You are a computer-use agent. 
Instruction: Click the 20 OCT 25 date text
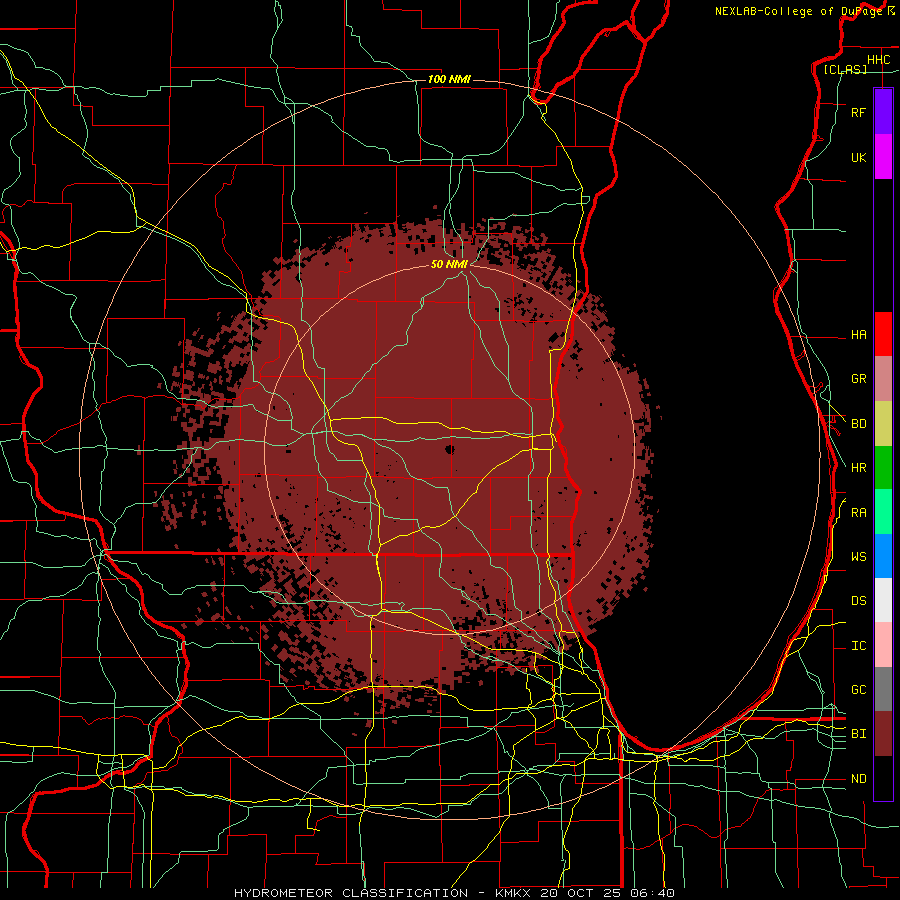click(x=580, y=893)
